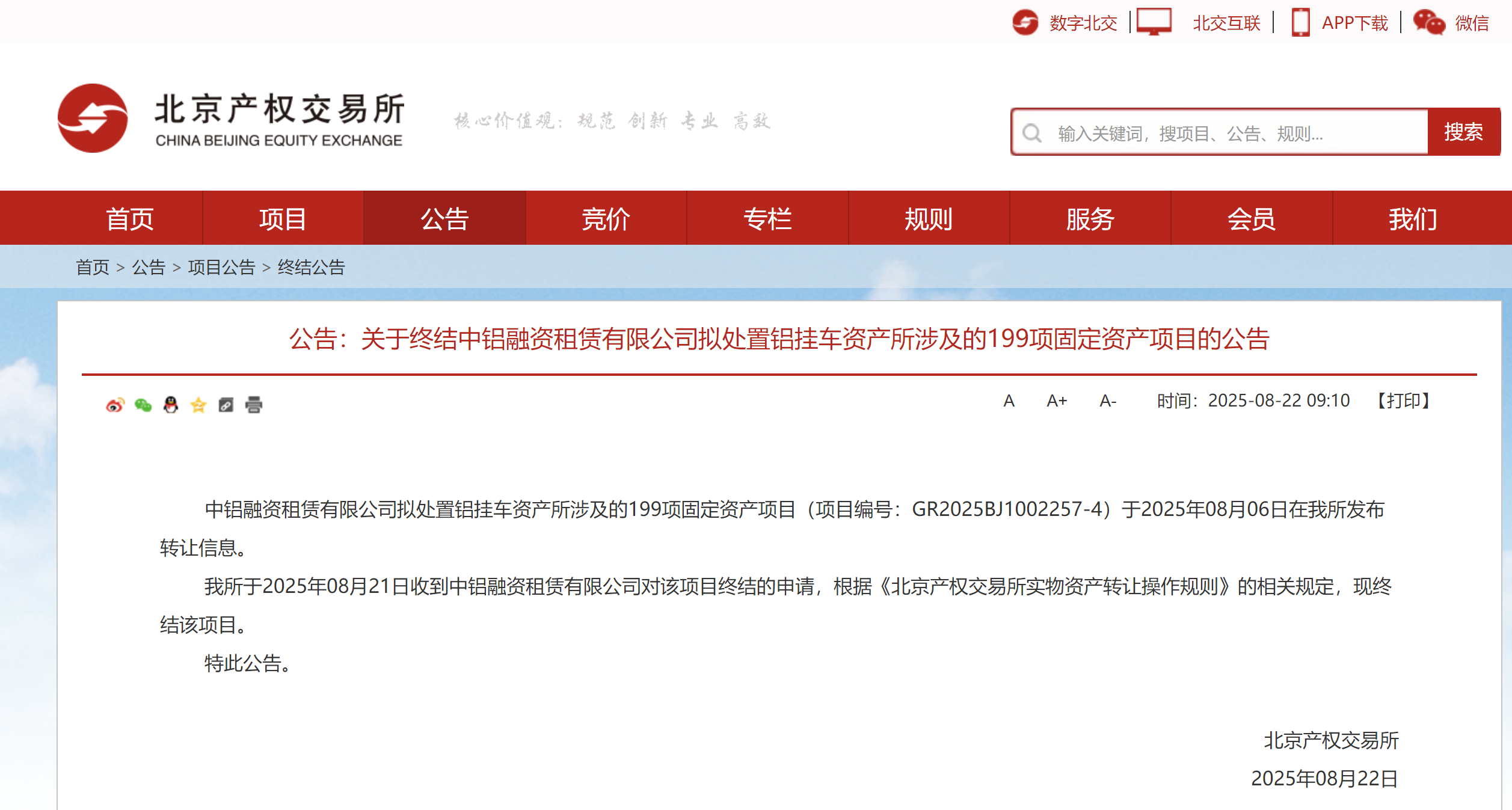Image resolution: width=1512 pixels, height=810 pixels.
Task: Click the 搜索 search button
Action: pyautogui.click(x=1464, y=132)
